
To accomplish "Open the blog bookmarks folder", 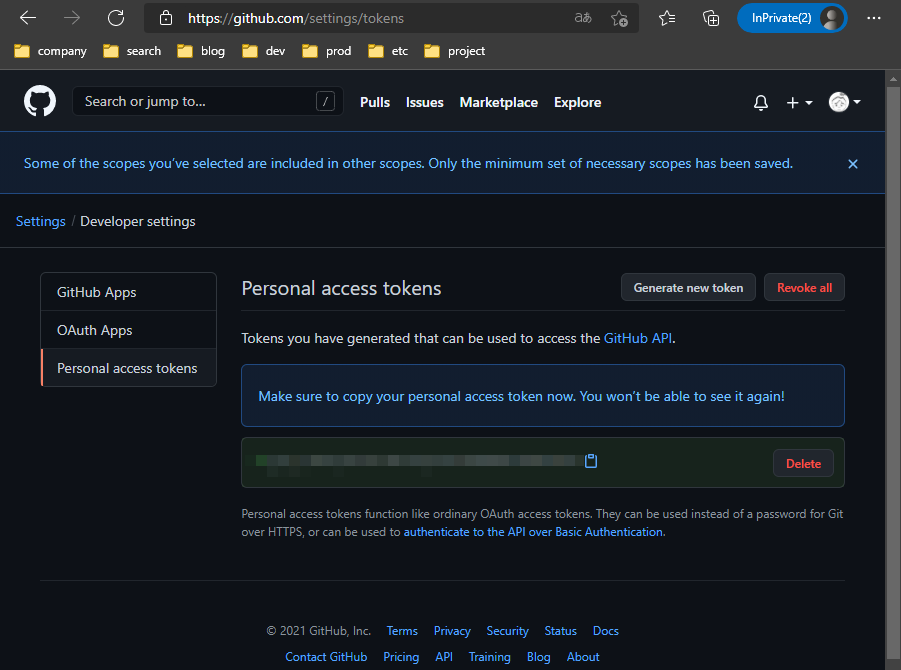I will (x=201, y=51).
